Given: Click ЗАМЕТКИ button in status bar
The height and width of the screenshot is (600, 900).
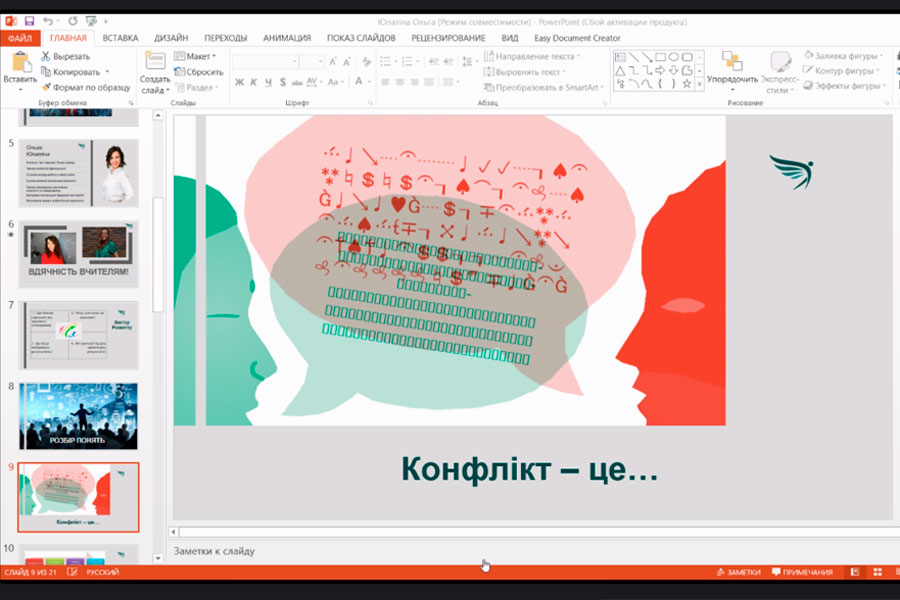Looking at the screenshot, I should (738, 572).
